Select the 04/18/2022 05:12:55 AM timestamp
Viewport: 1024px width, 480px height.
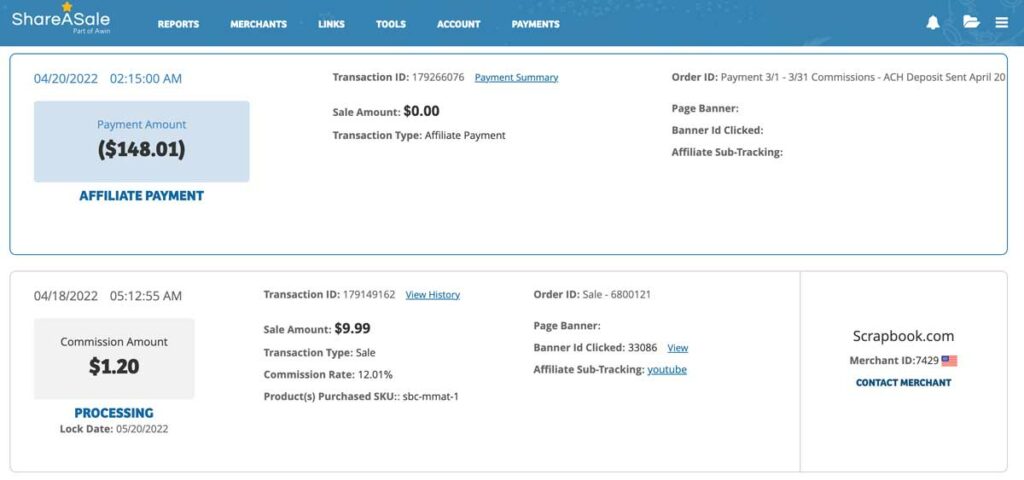tap(108, 296)
